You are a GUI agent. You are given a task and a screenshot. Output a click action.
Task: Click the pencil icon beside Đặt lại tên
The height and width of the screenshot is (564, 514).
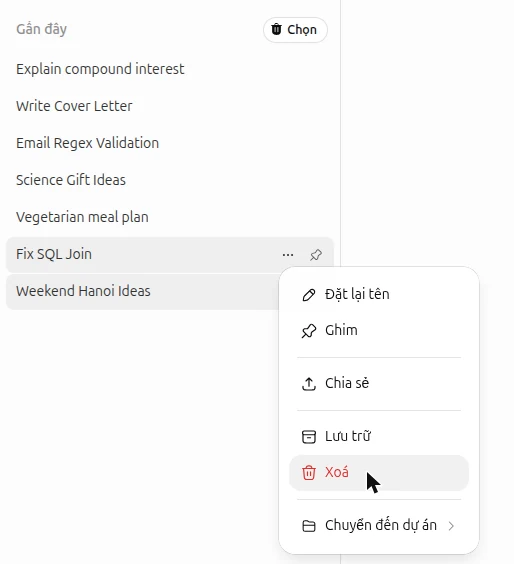coord(309,295)
